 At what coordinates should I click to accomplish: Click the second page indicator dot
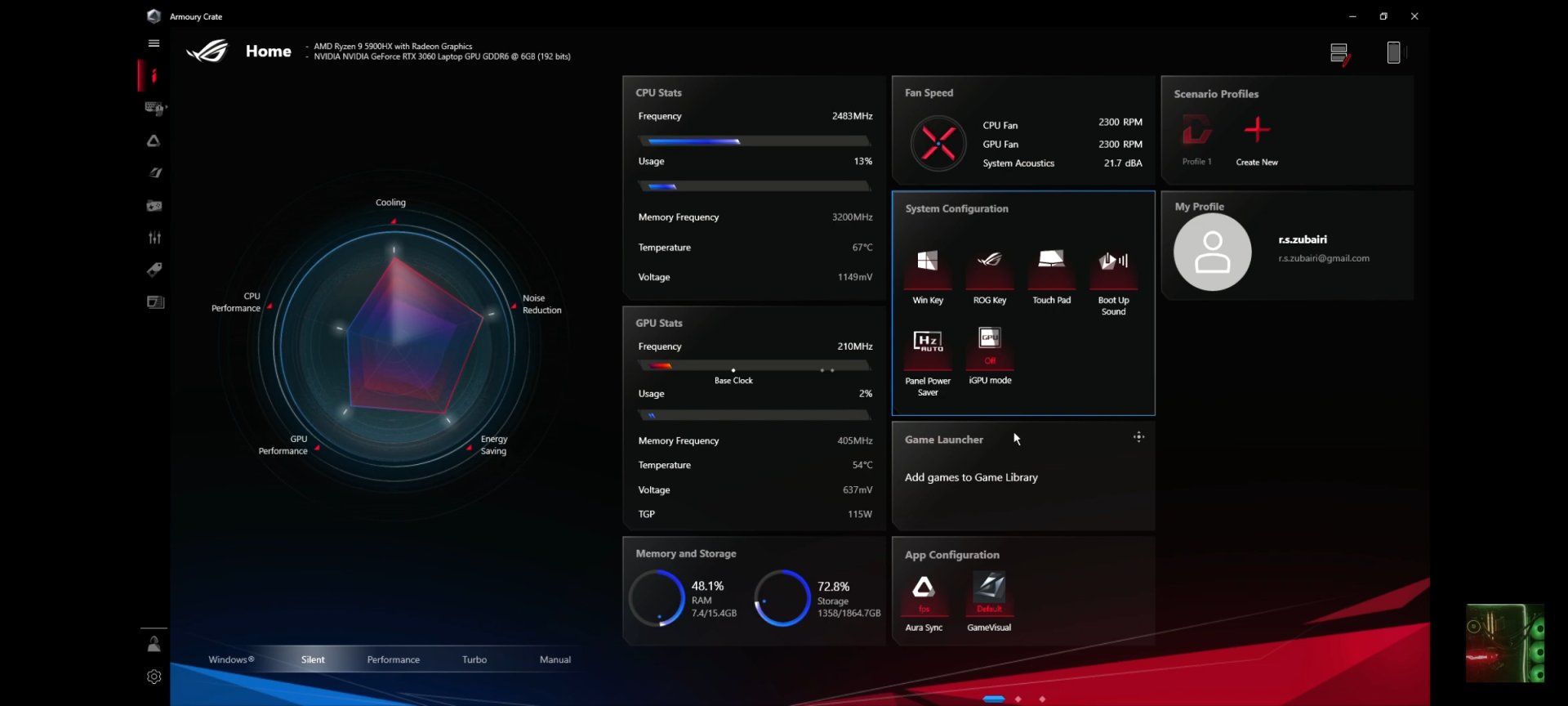pos(1018,699)
